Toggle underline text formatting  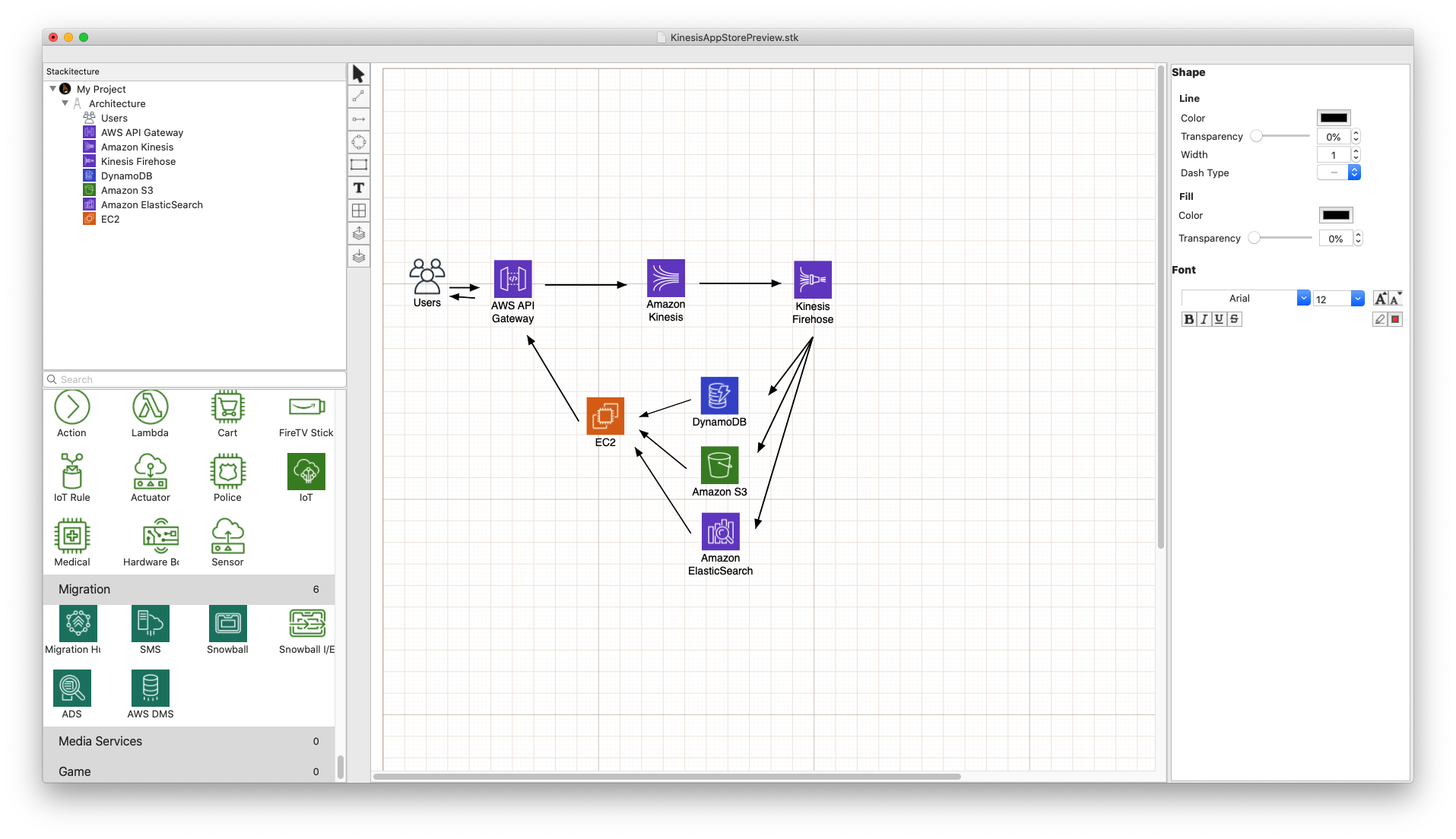(x=1219, y=319)
